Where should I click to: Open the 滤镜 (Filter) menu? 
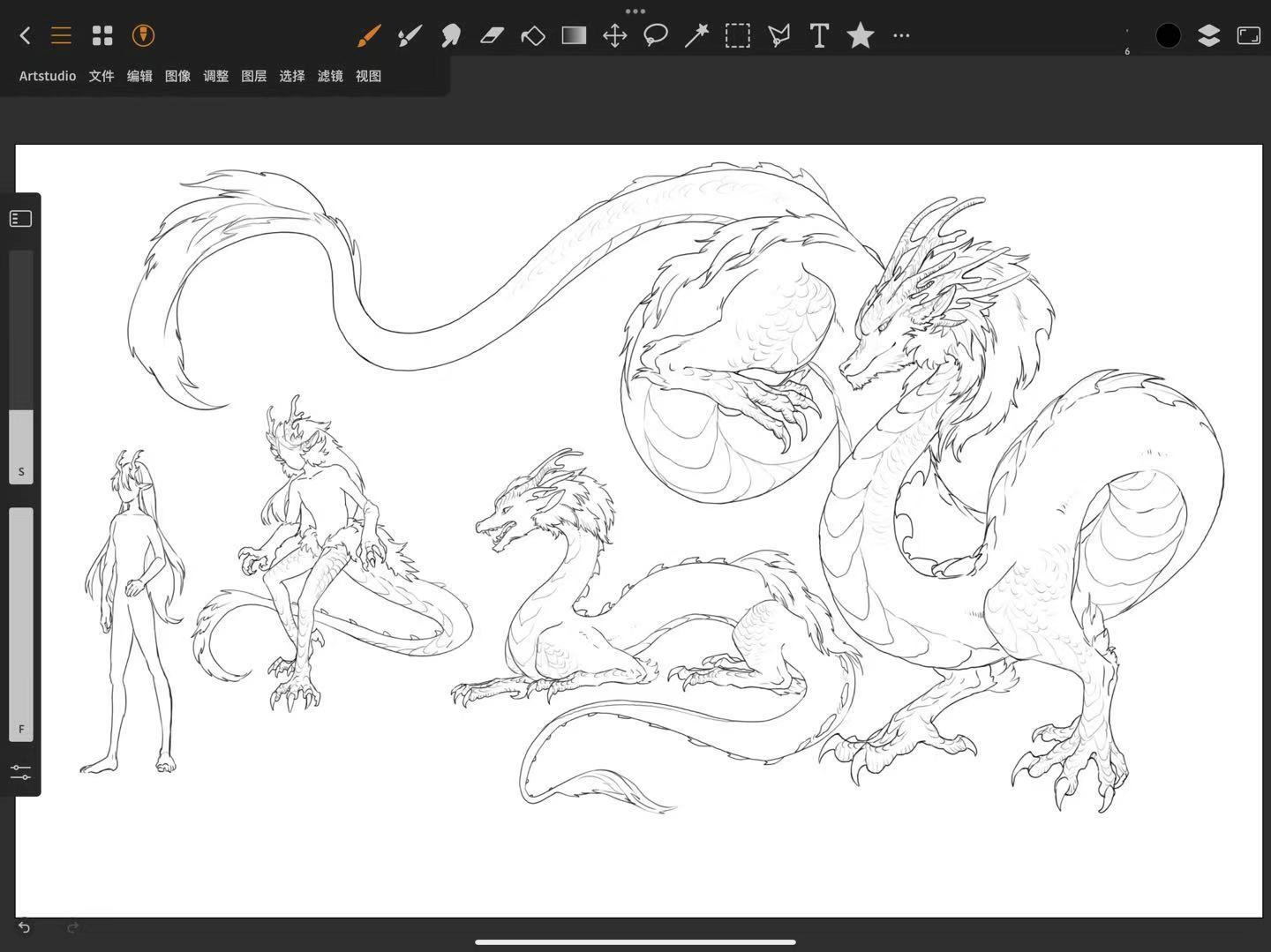click(330, 76)
